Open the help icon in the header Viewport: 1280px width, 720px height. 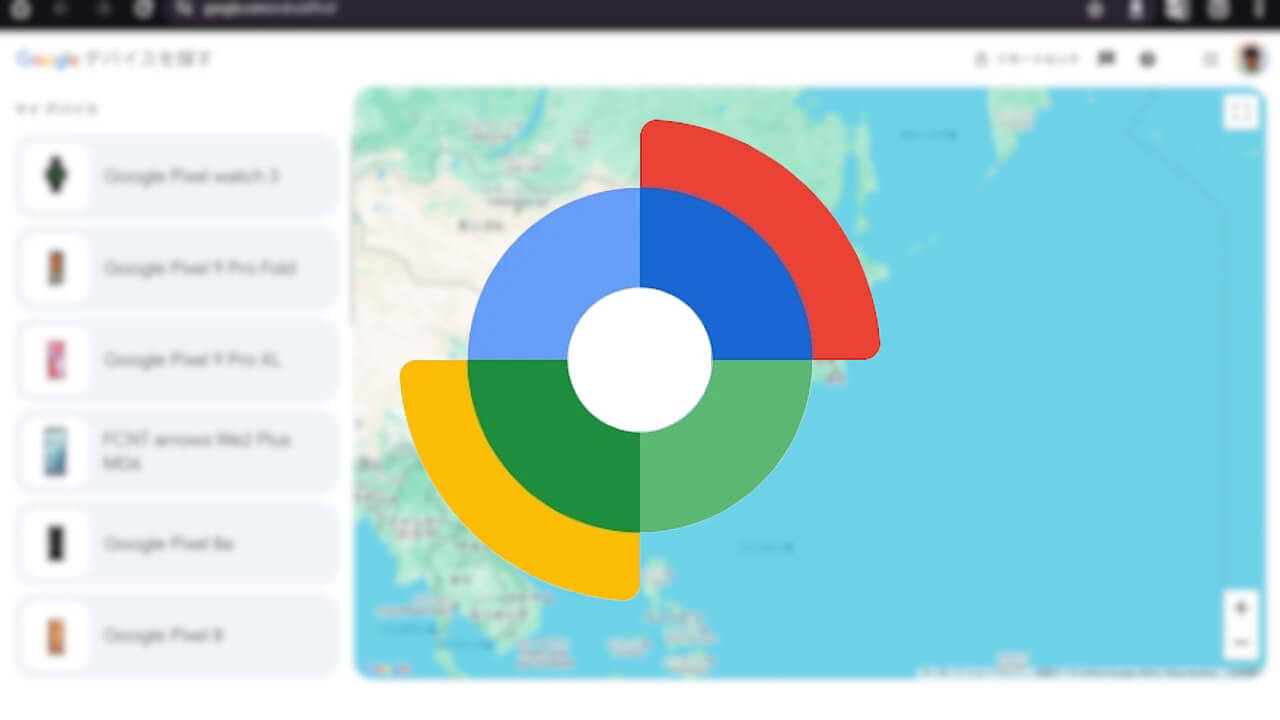pos(1148,59)
